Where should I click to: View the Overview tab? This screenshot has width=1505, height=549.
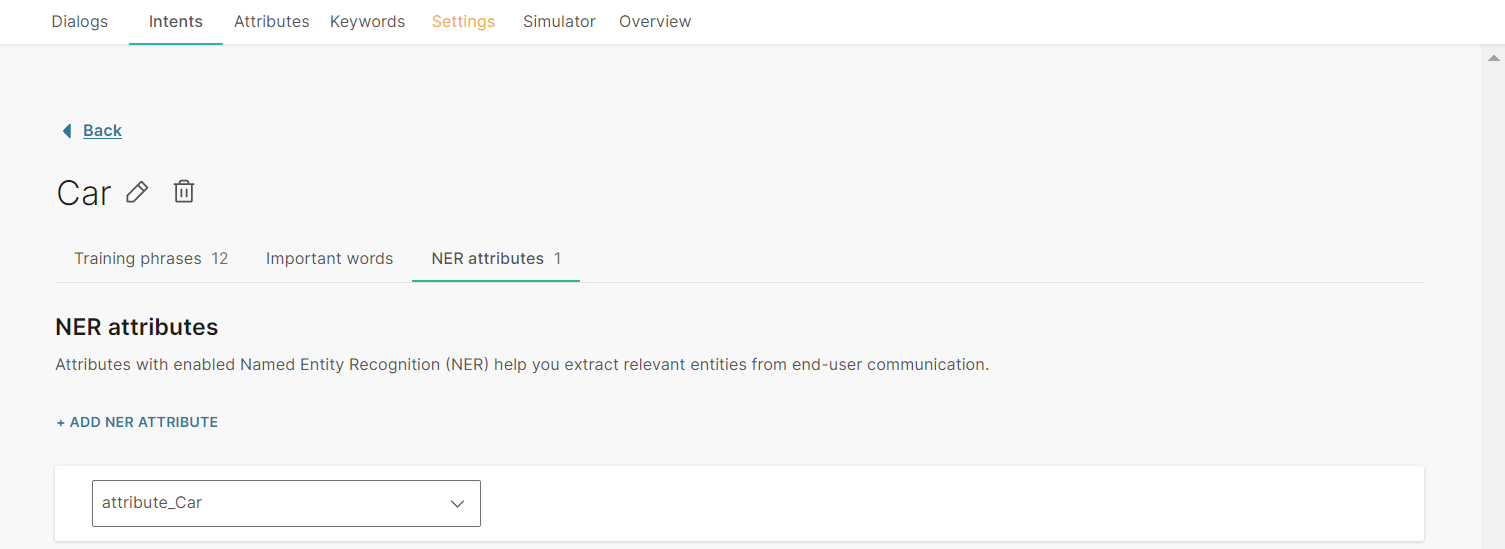655,21
